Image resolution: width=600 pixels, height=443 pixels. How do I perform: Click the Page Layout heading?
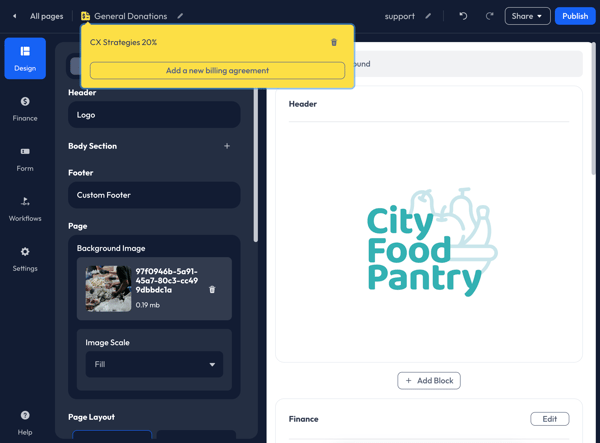[91, 417]
